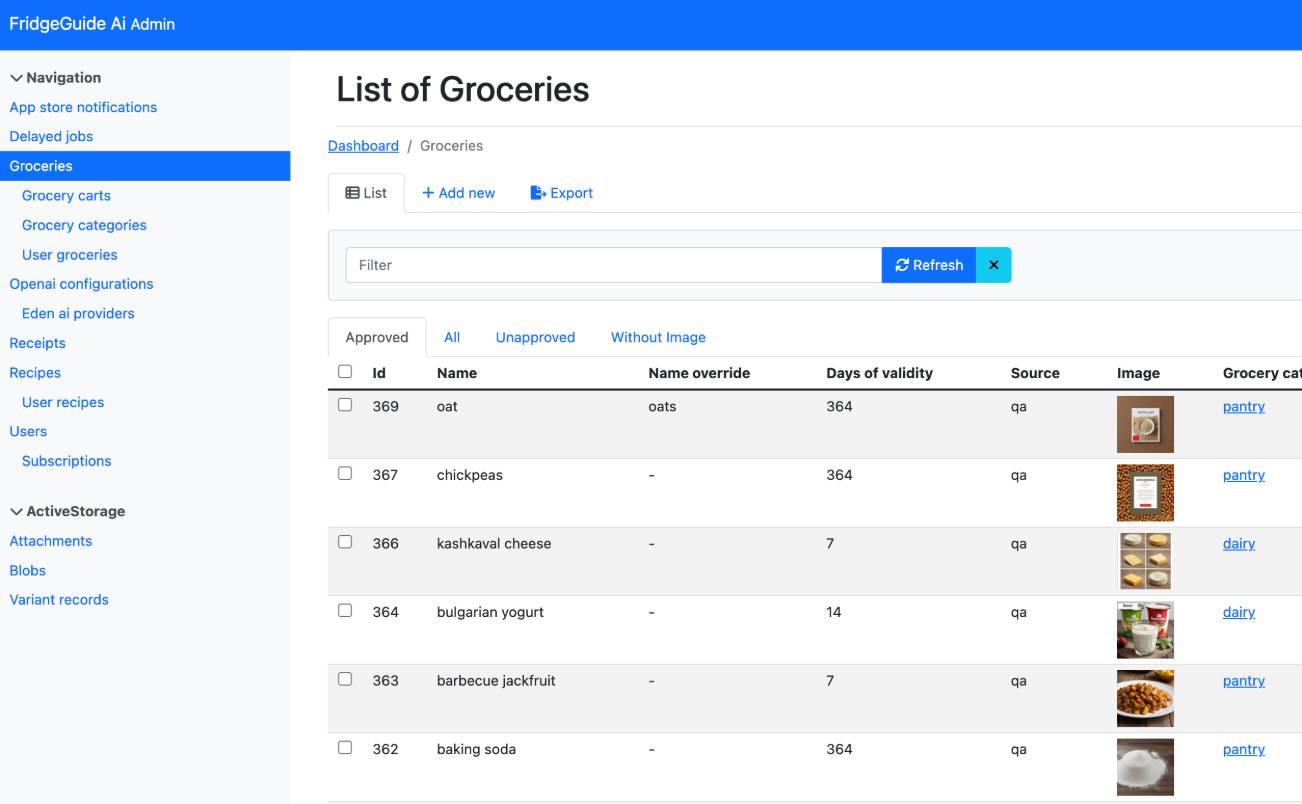Select the List tab
This screenshot has width=1302, height=804.
(366, 193)
